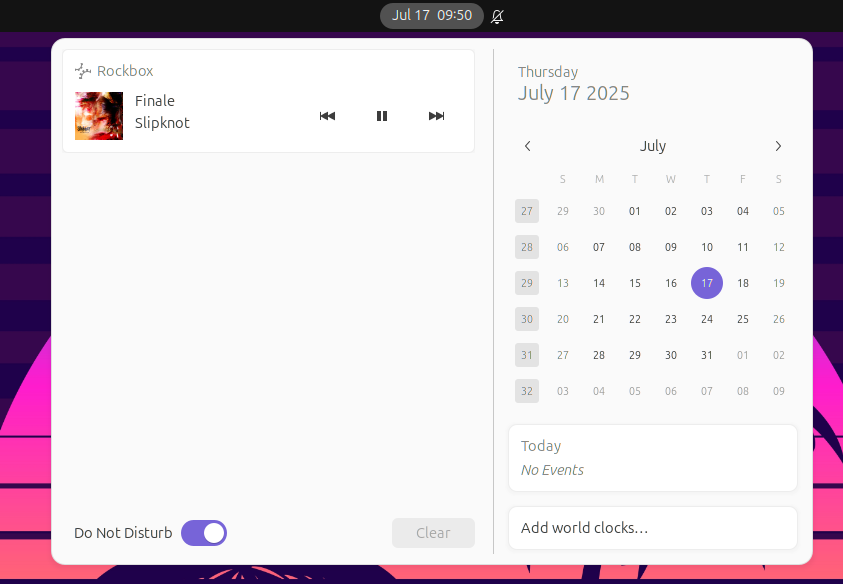Image resolution: width=843 pixels, height=584 pixels.
Task: Click the left chevron for previous month
Action: (527, 146)
